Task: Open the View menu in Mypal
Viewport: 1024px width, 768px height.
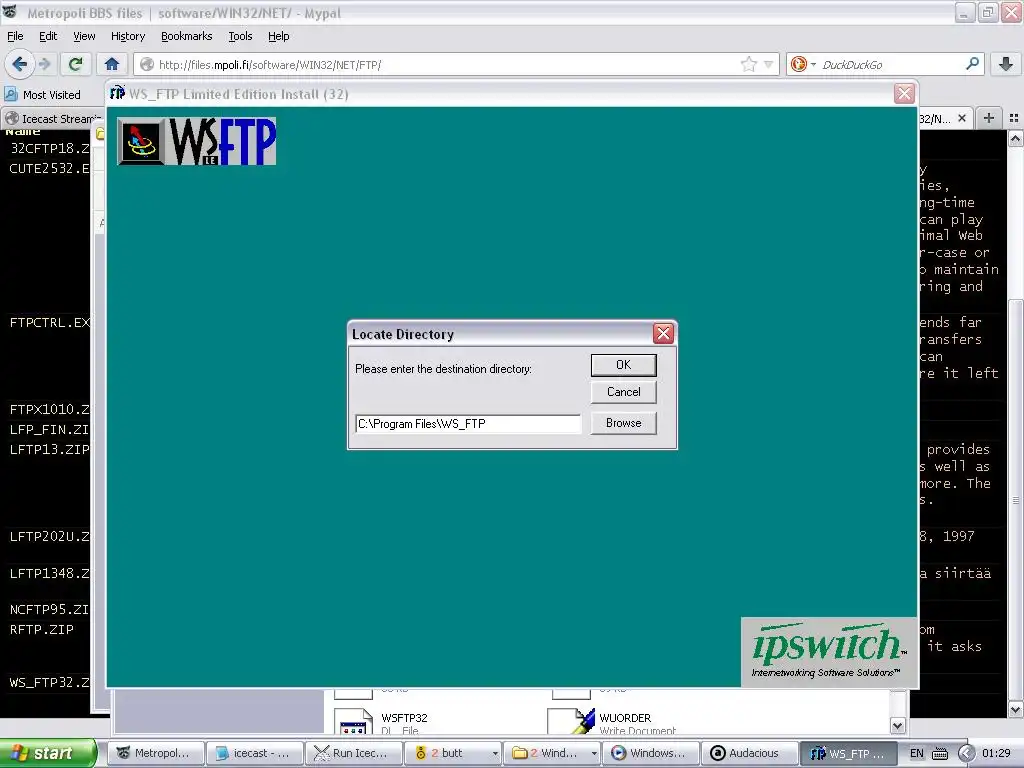Action: coord(84,36)
